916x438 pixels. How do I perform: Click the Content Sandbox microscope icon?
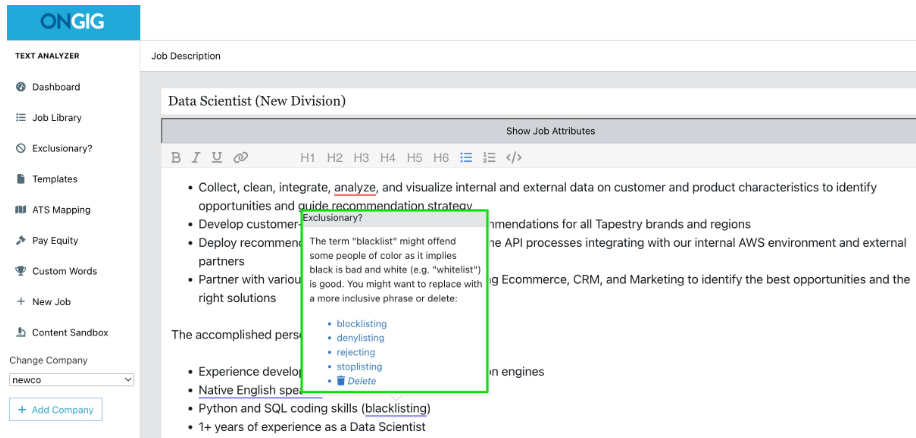point(20,332)
